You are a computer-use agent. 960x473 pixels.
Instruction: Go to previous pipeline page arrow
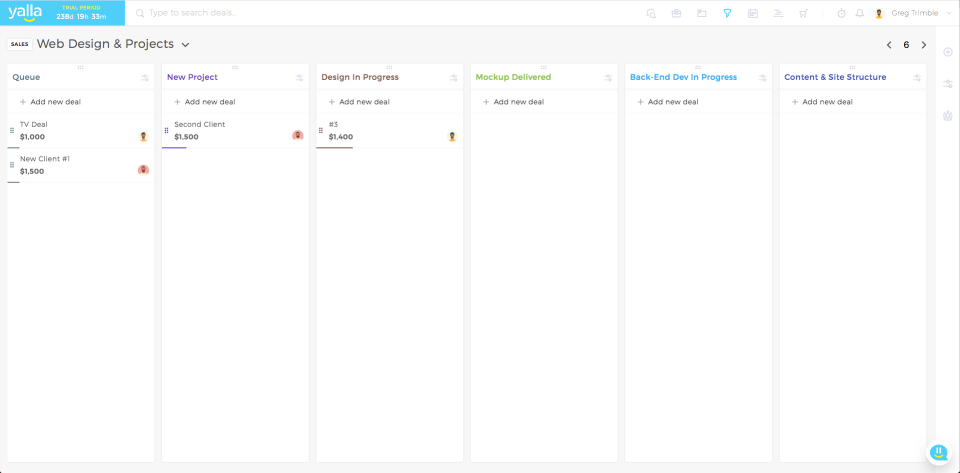[x=889, y=45]
